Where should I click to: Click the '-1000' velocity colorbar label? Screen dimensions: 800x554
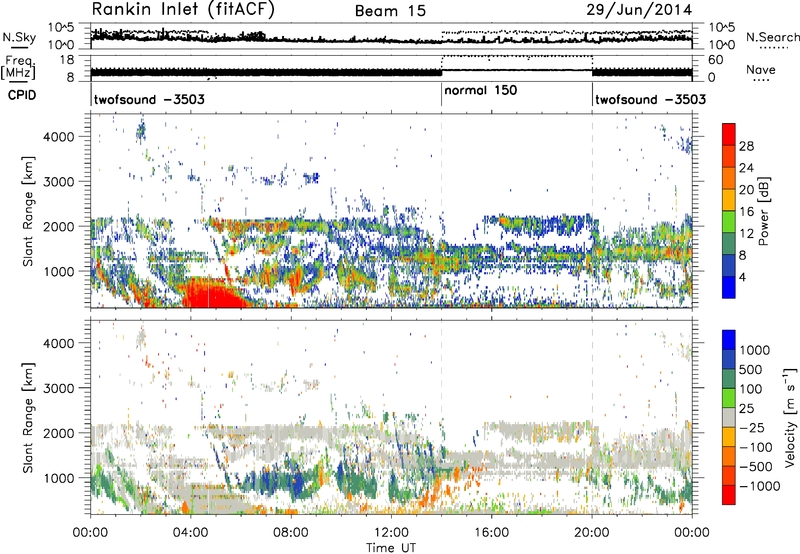[x=759, y=486]
